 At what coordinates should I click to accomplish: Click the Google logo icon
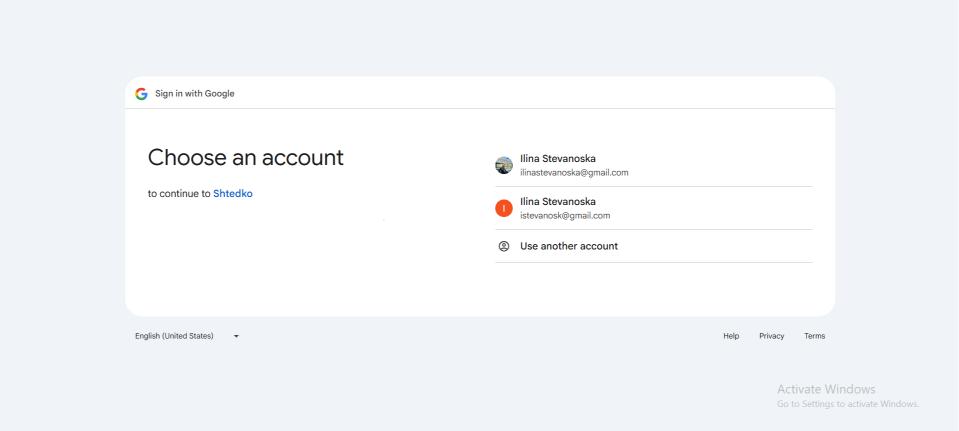[141, 94]
